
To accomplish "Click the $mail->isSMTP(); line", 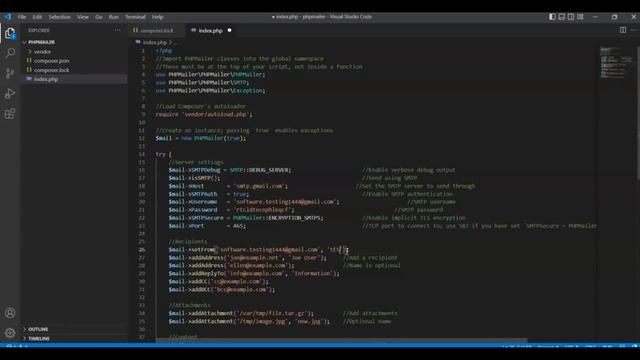I will [194, 178].
